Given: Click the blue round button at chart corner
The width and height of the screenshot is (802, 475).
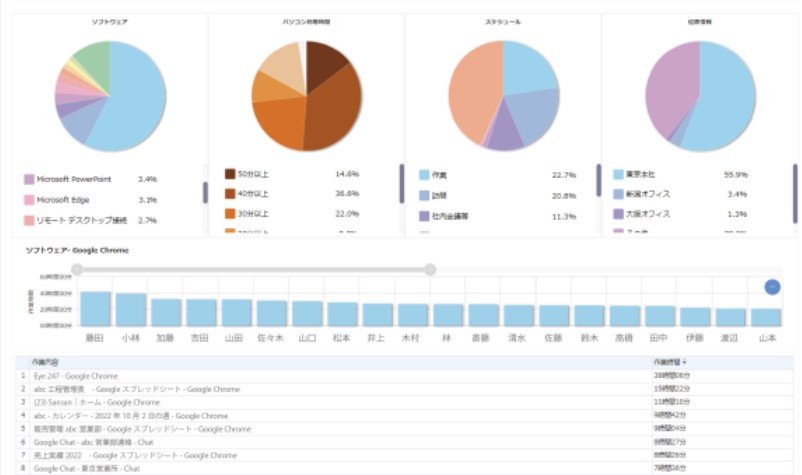Looking at the screenshot, I should (772, 287).
